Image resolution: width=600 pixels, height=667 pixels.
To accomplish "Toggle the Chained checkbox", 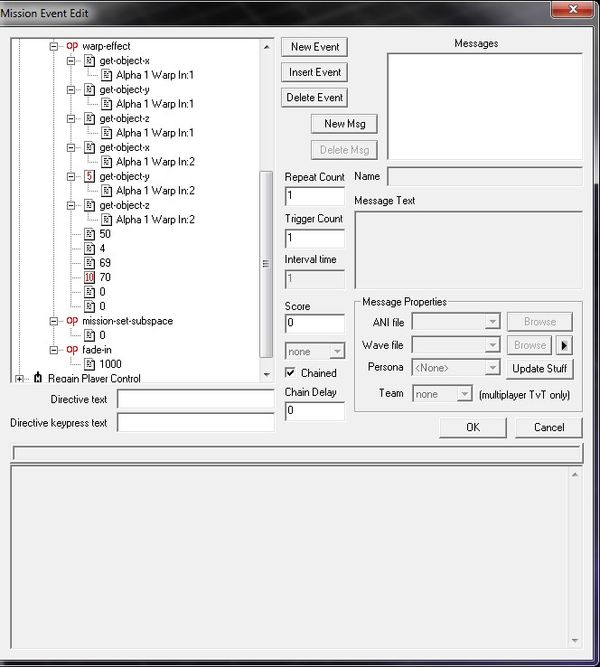I will click(291, 373).
